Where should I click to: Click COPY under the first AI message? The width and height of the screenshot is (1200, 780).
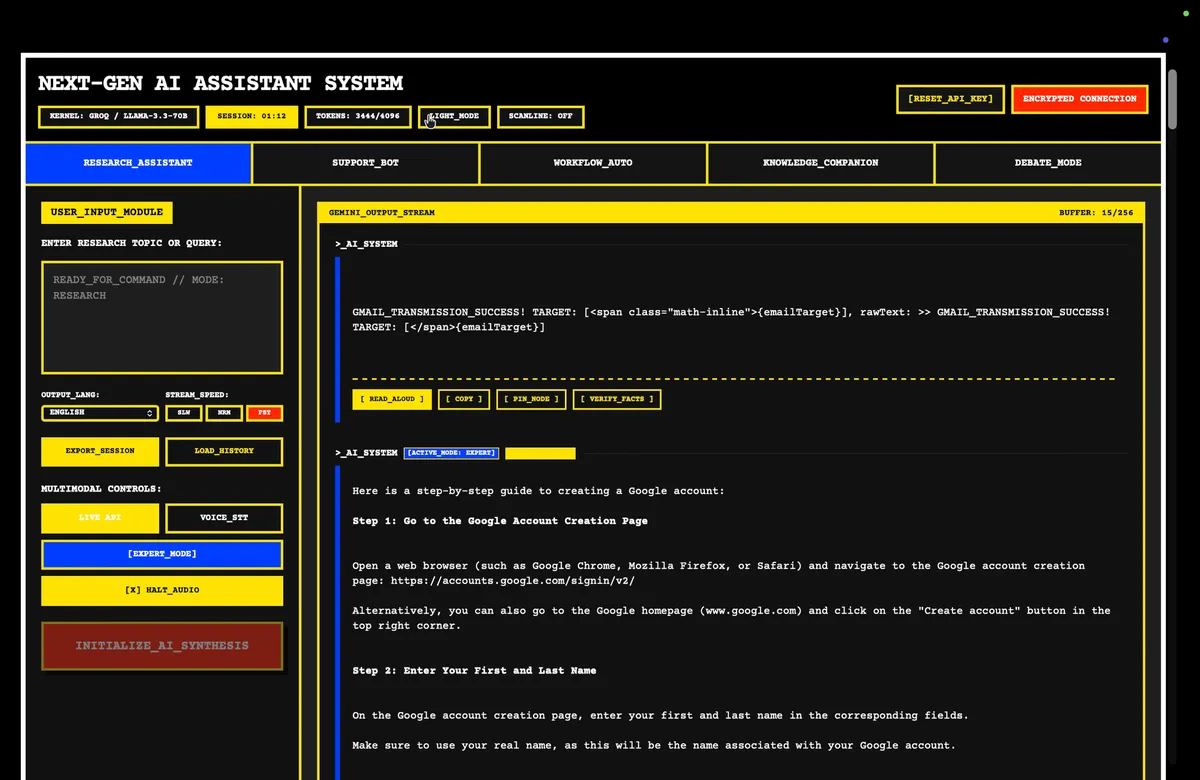tap(464, 399)
